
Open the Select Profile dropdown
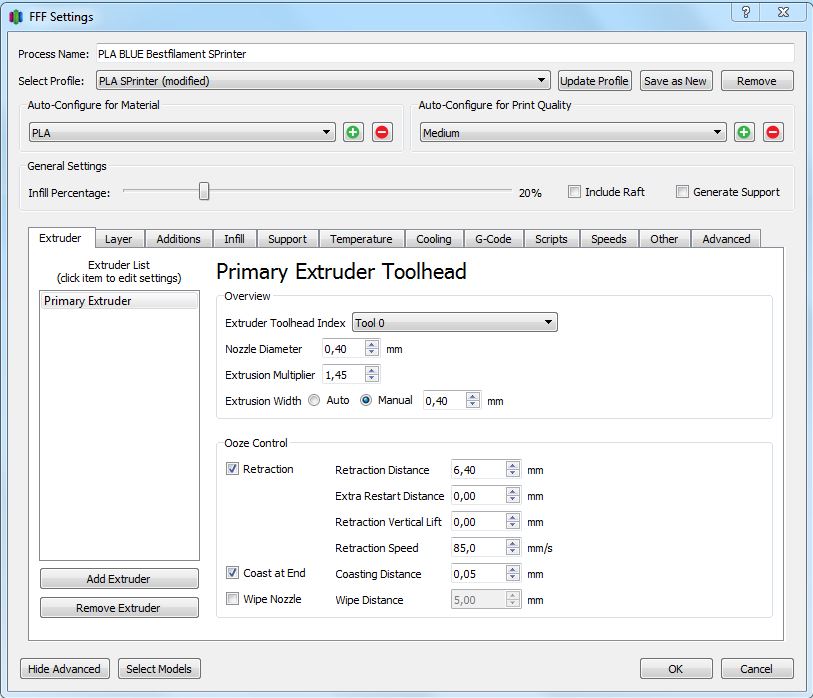click(x=323, y=81)
